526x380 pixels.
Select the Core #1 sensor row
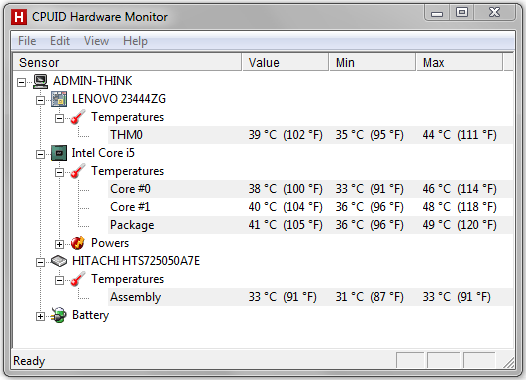tap(310, 207)
